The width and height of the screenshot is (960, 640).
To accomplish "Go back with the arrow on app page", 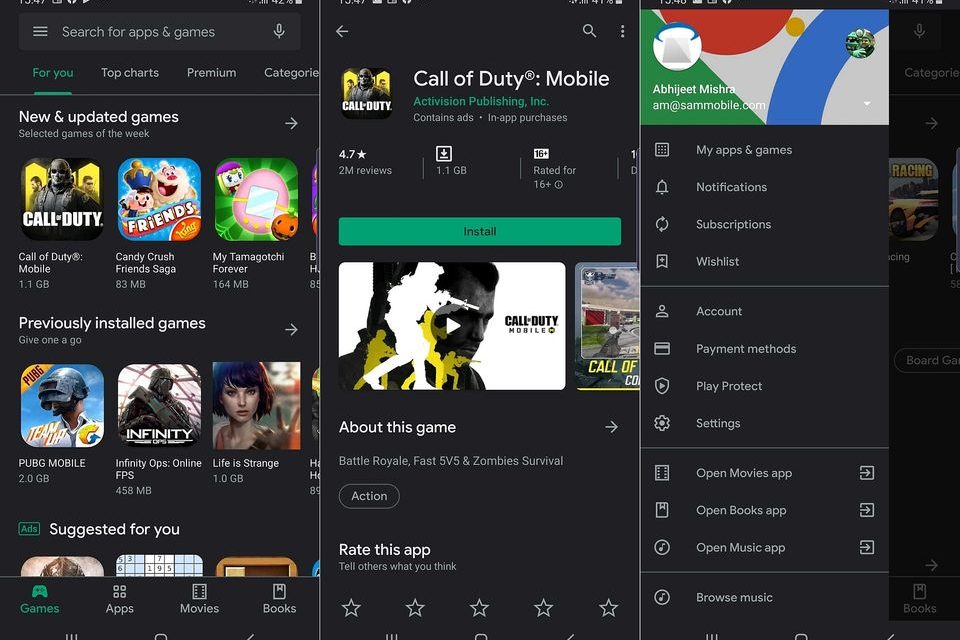I will click(342, 31).
